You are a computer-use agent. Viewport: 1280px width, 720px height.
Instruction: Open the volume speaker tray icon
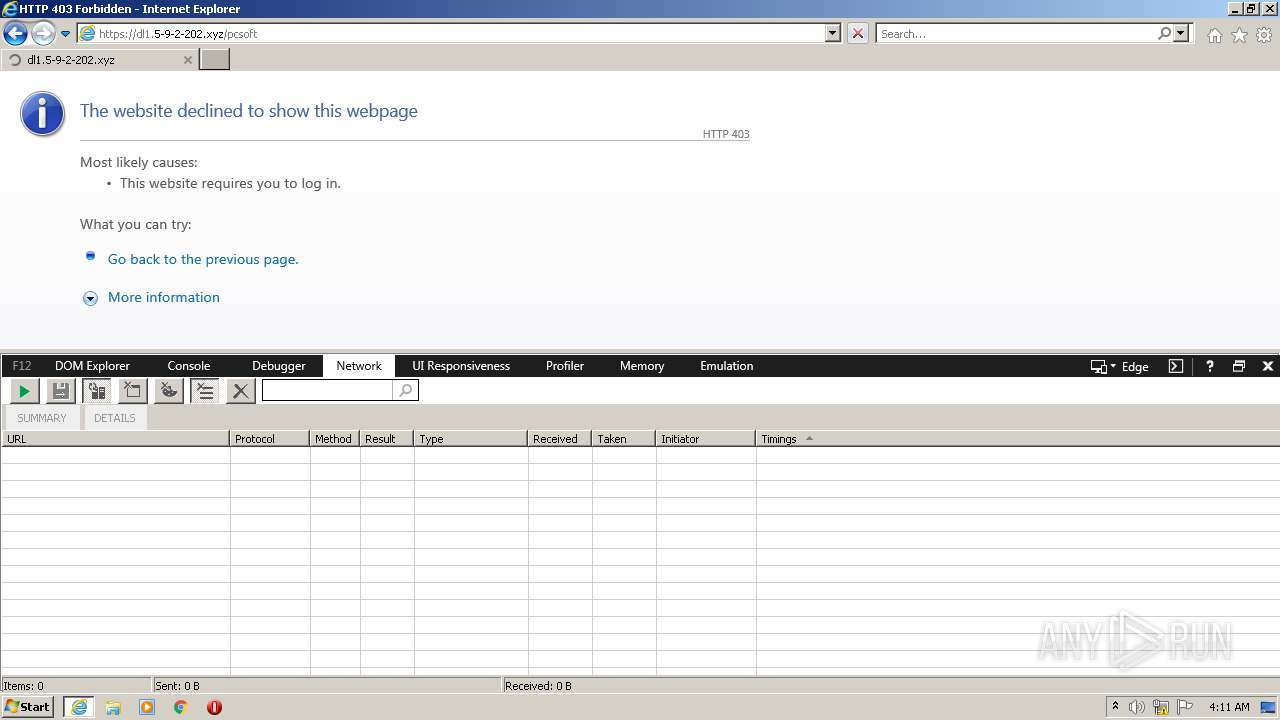1137,707
